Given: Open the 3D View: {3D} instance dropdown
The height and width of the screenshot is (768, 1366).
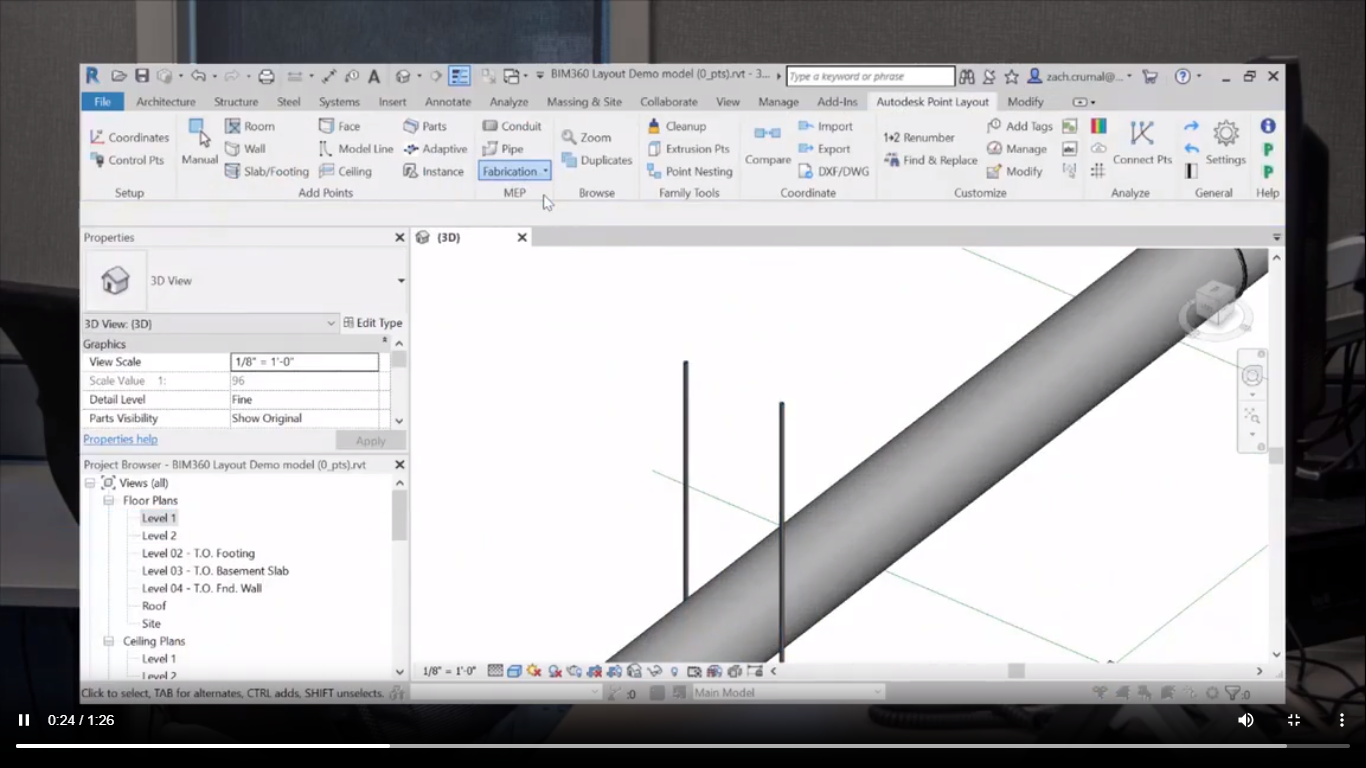Looking at the screenshot, I should click(331, 323).
